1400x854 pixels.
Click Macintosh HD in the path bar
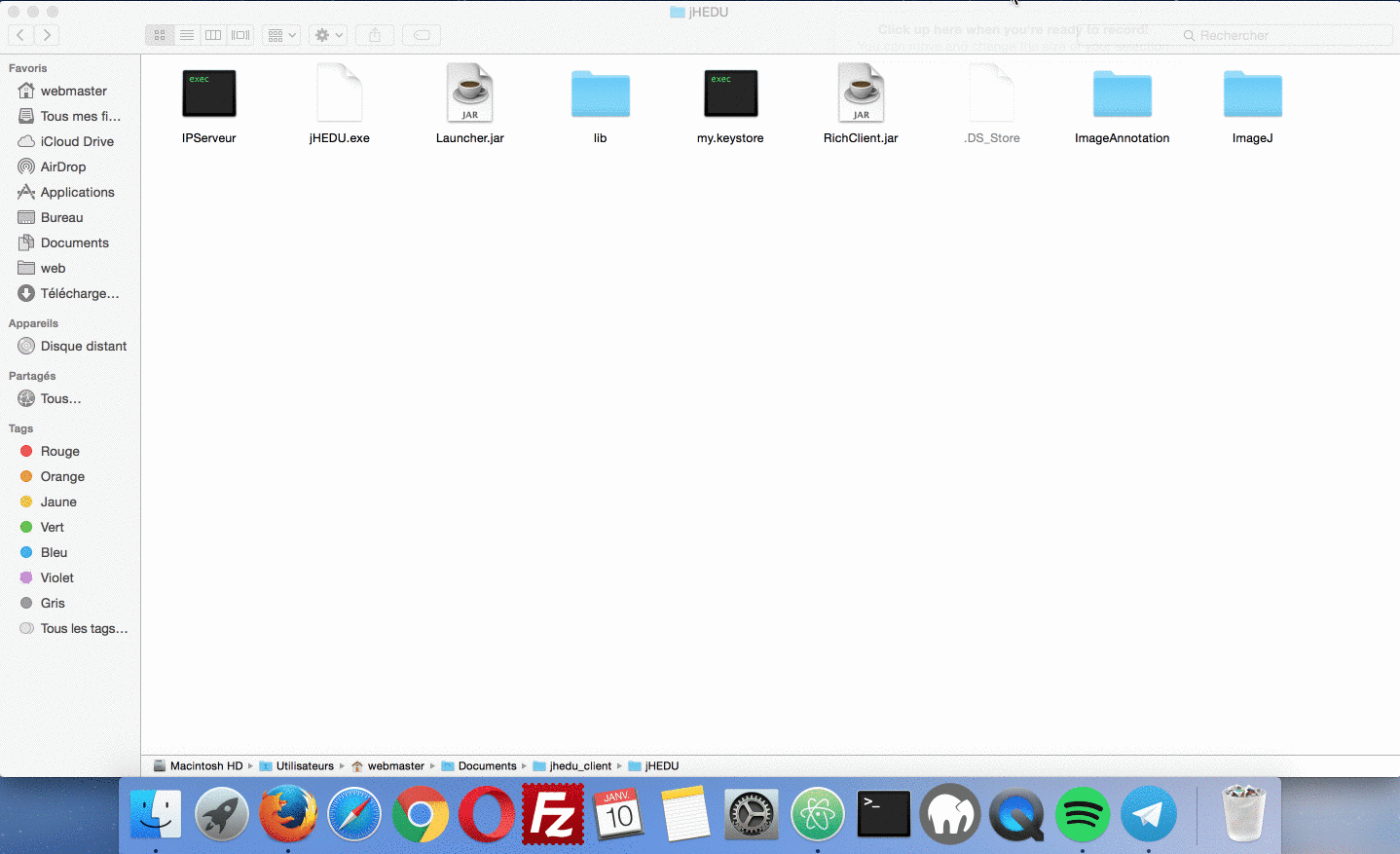pyautogui.click(x=199, y=766)
